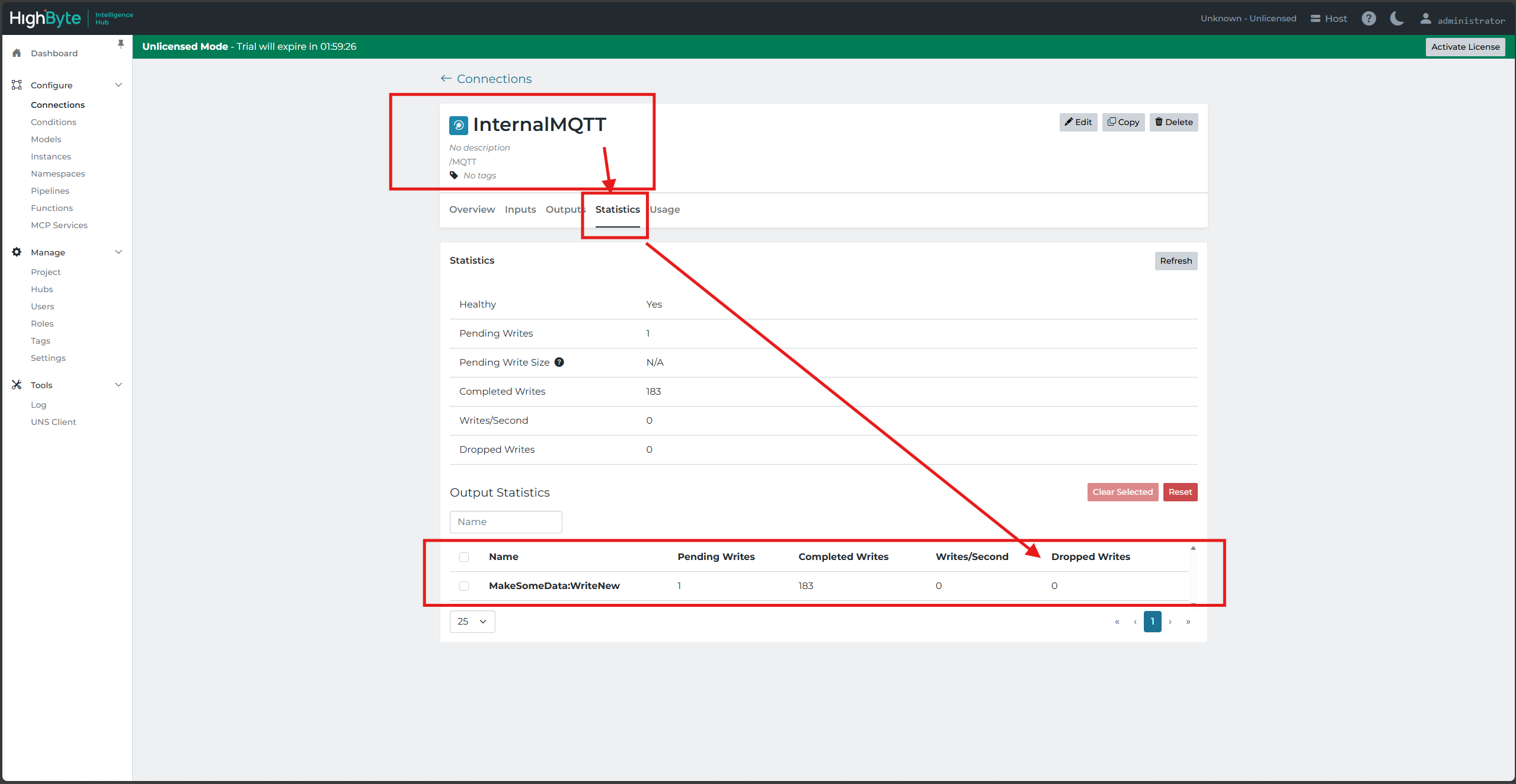Click the Refresh statistics button
Screen dimensions: 1516x784
[1176, 261]
